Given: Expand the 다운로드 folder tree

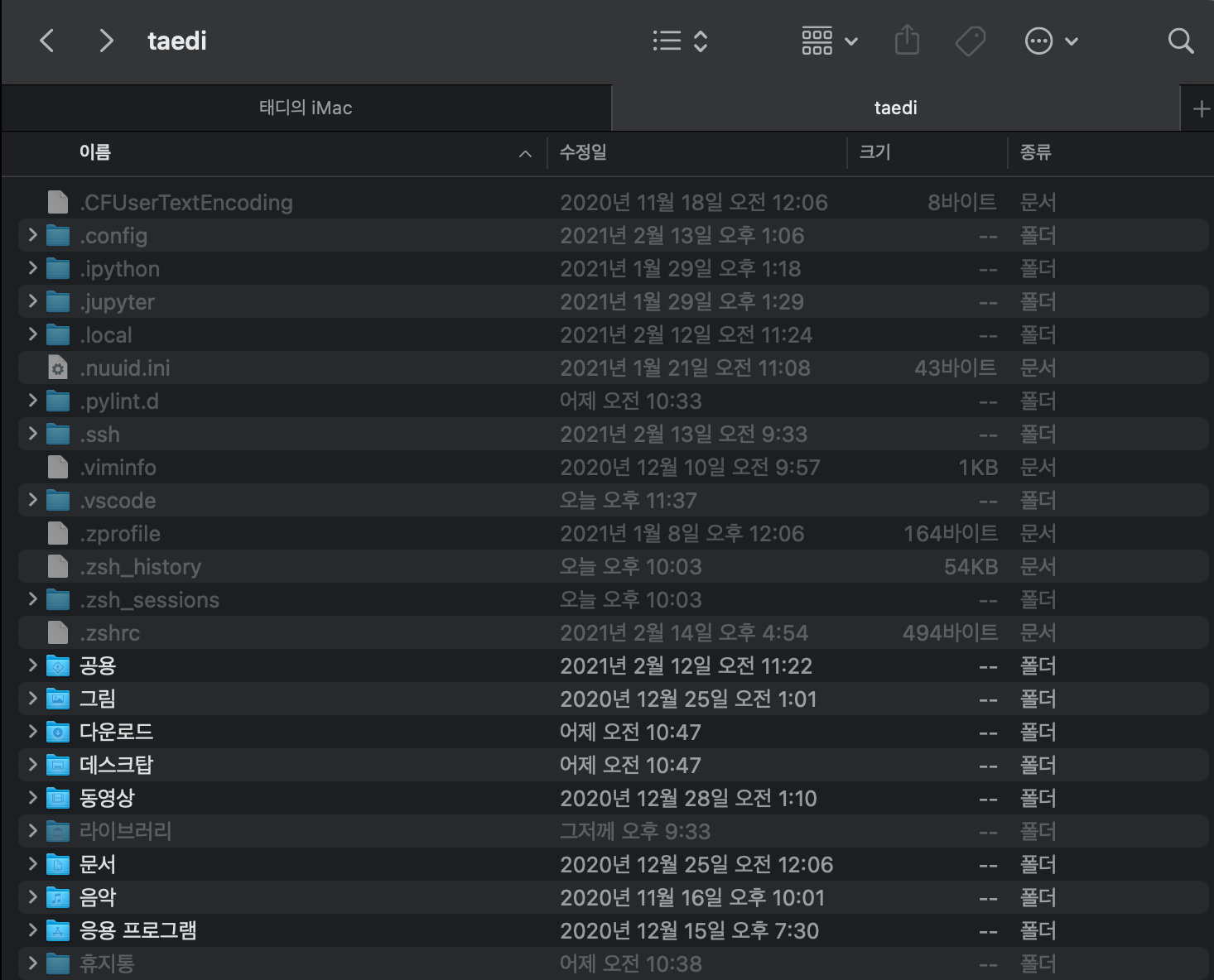Looking at the screenshot, I should 31,732.
